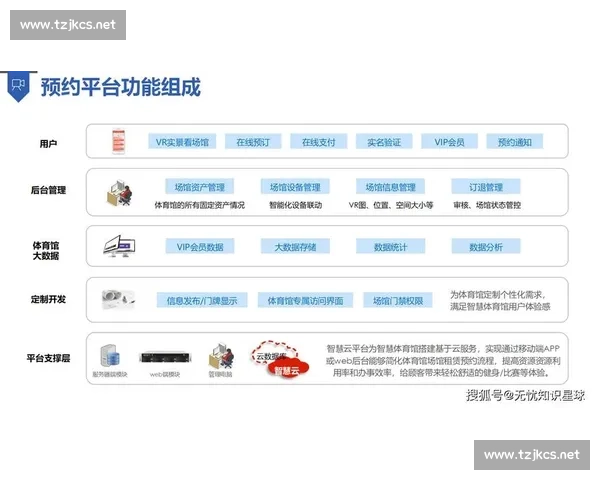The height and width of the screenshot is (480, 600).
Task: Select the 信息发布/门牌显示 box
Action: [x=202, y=300]
